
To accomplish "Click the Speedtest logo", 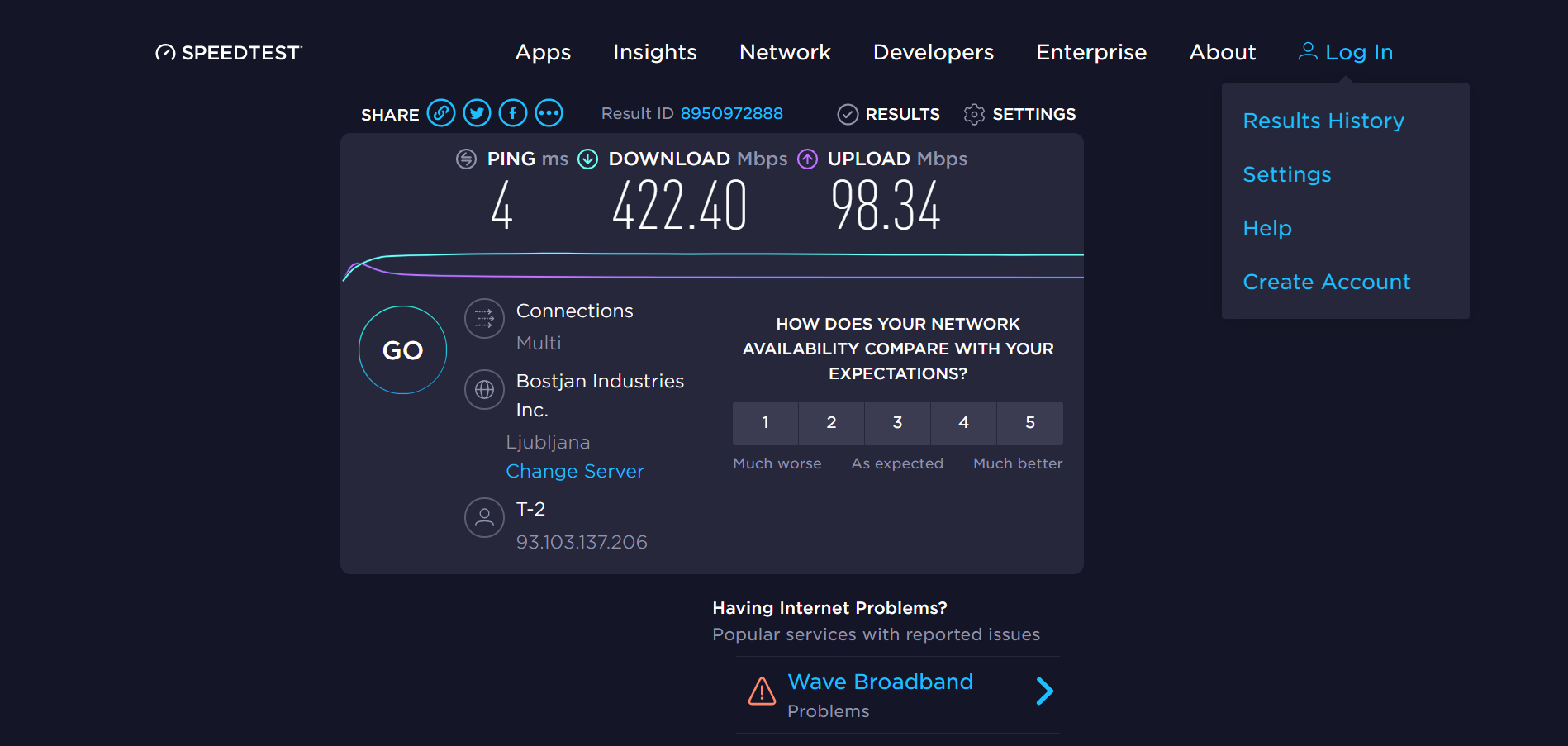I will [x=229, y=53].
